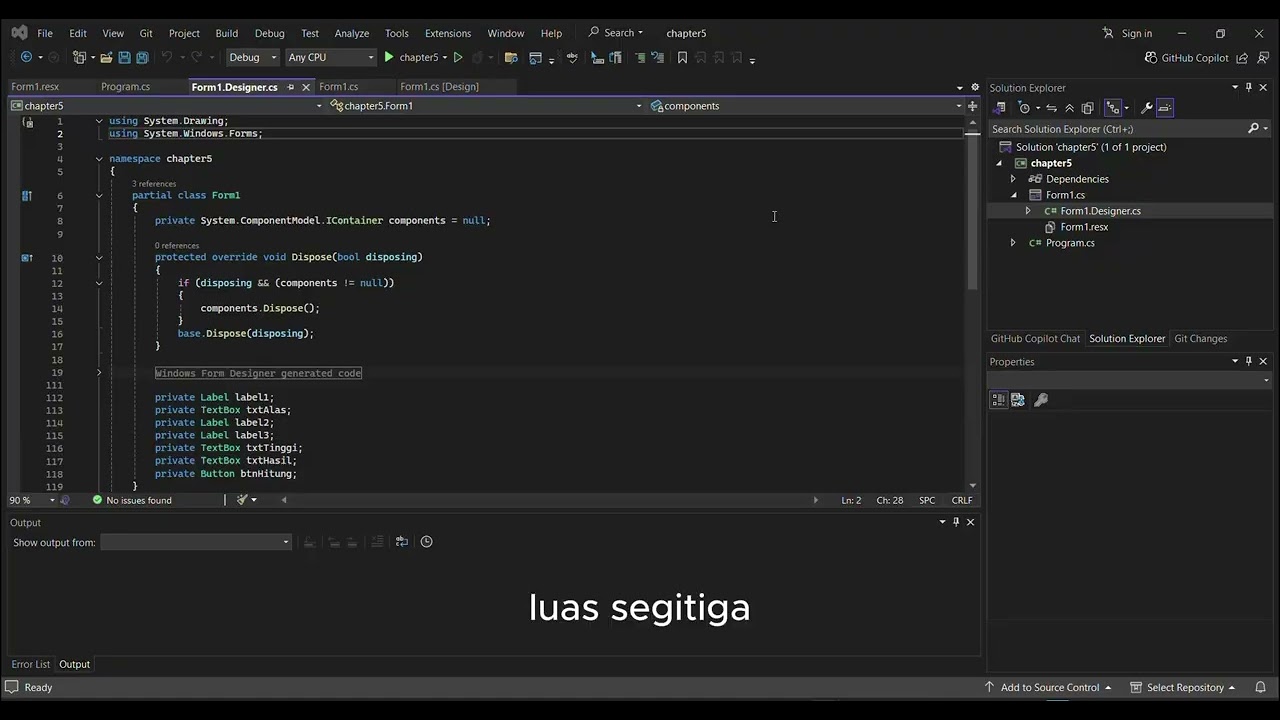Click the Output panel clock timestamp icon

tap(427, 542)
